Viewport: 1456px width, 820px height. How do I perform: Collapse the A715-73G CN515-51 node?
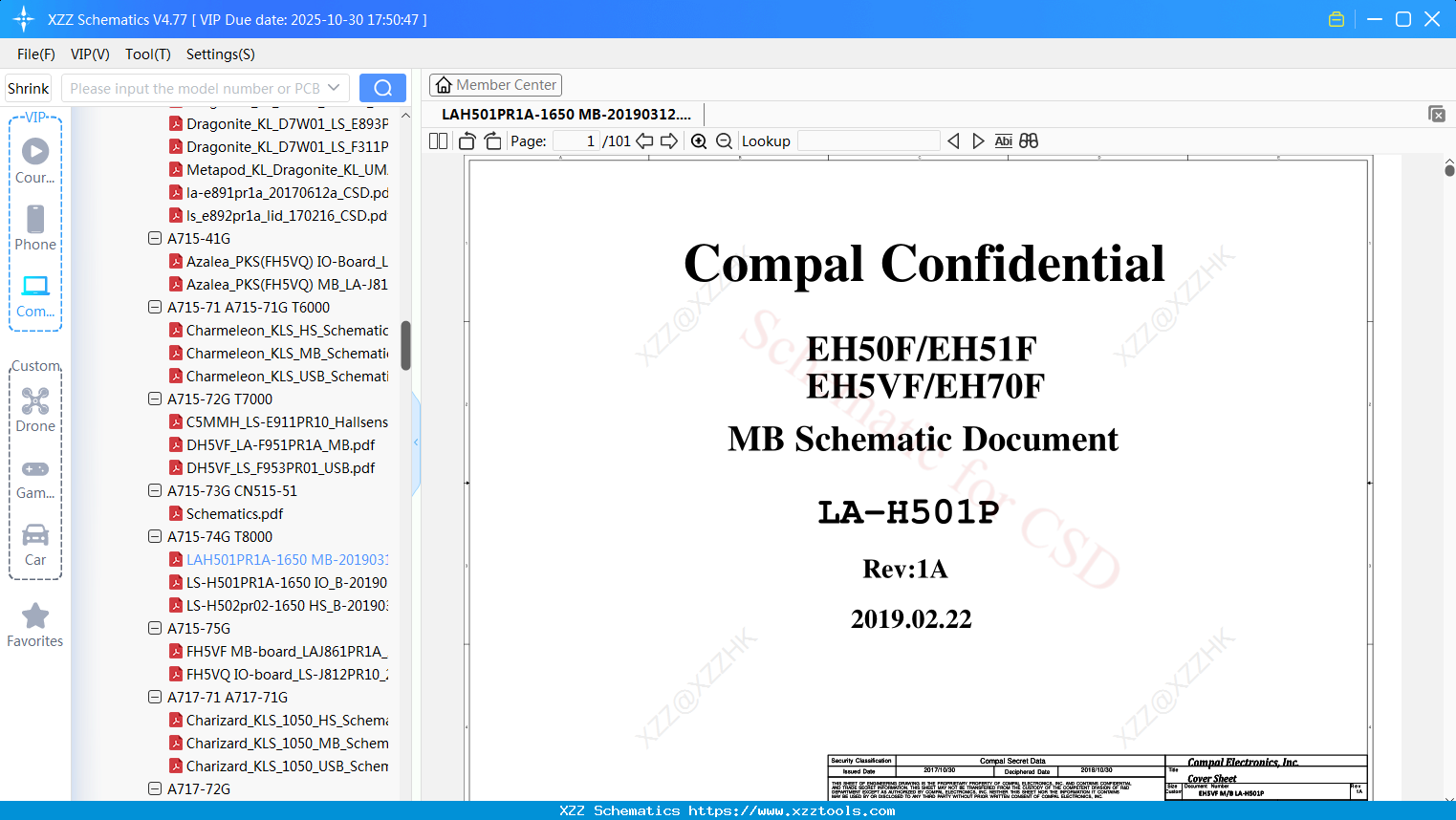pos(155,490)
